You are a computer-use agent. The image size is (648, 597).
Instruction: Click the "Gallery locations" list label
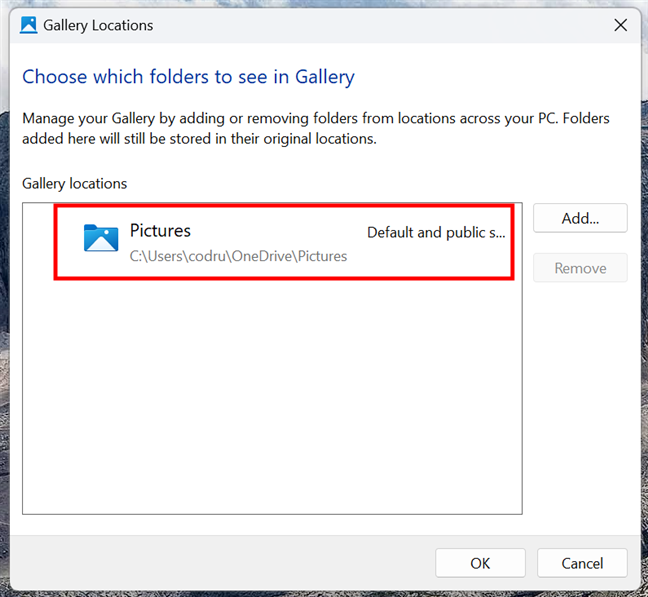click(x=75, y=183)
